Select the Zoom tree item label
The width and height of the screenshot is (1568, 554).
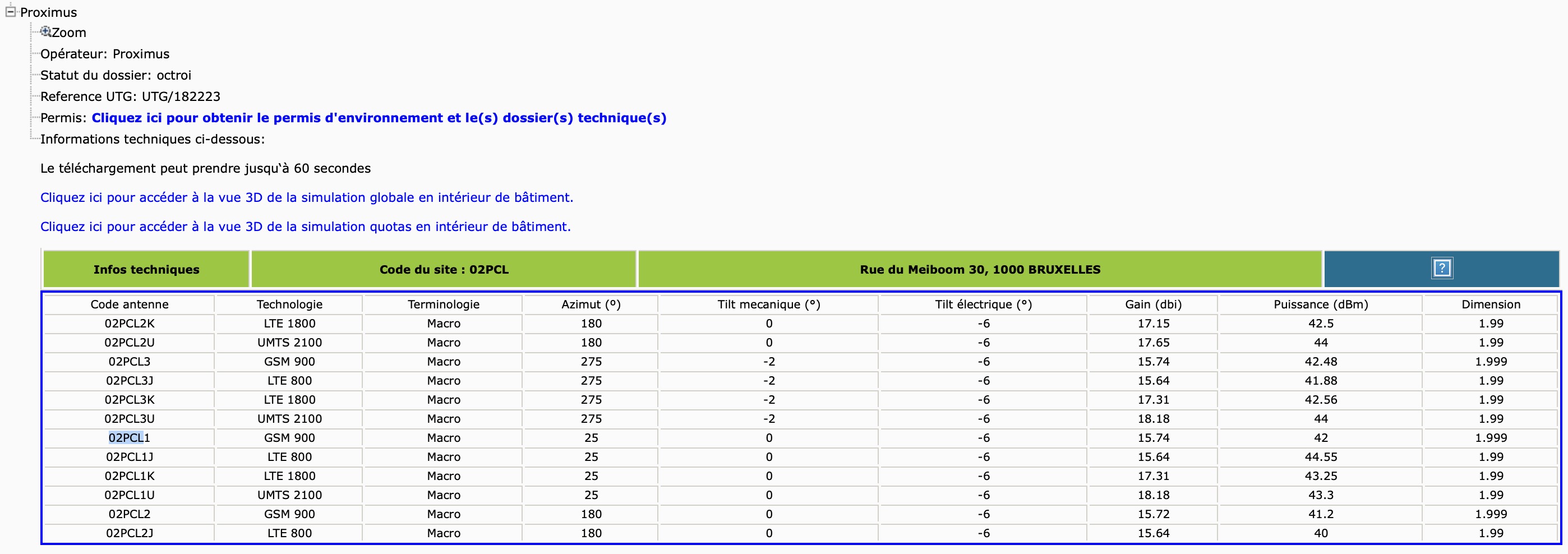69,33
